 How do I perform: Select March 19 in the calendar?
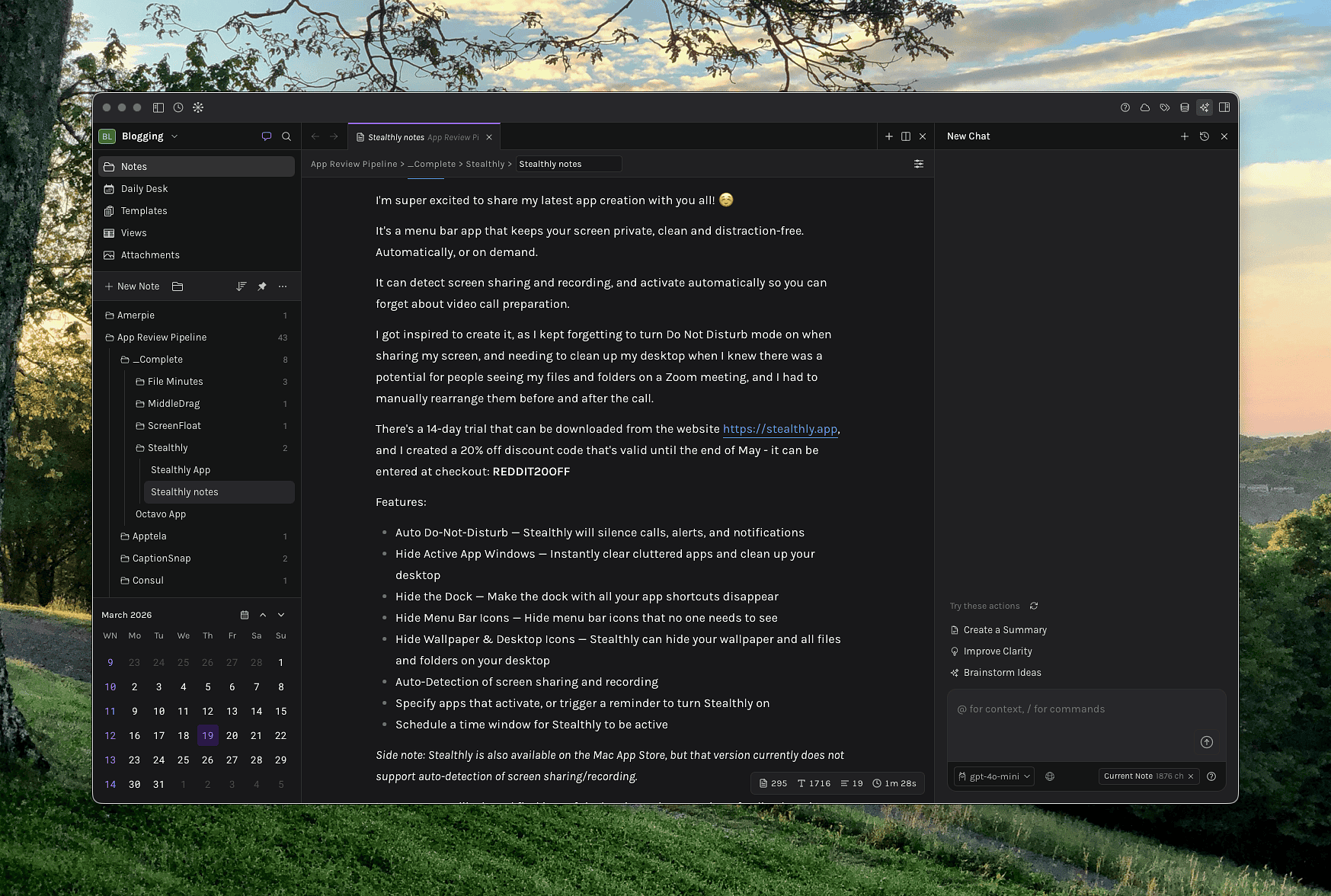(x=208, y=735)
